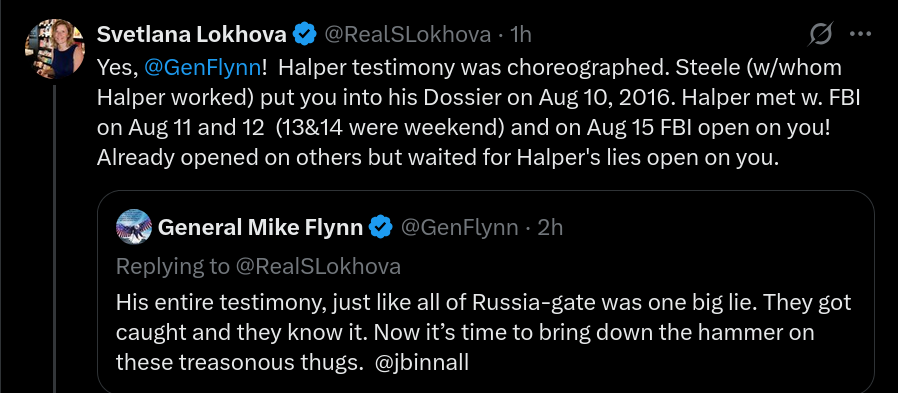This screenshot has height=393, width=898.
Task: Open the @RealSLokhova handle beside author name
Action: [x=408, y=35]
